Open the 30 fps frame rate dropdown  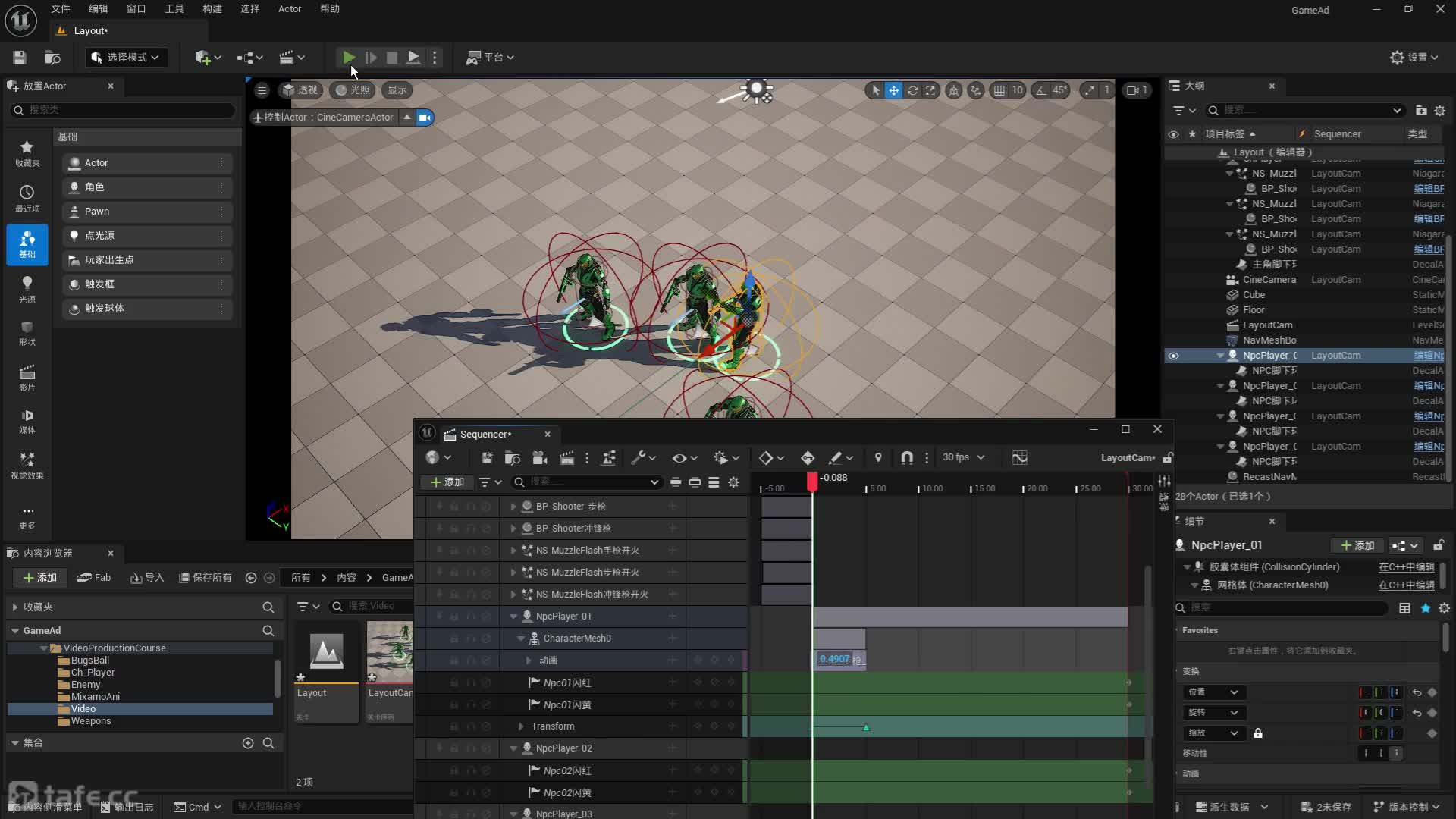[x=963, y=457]
